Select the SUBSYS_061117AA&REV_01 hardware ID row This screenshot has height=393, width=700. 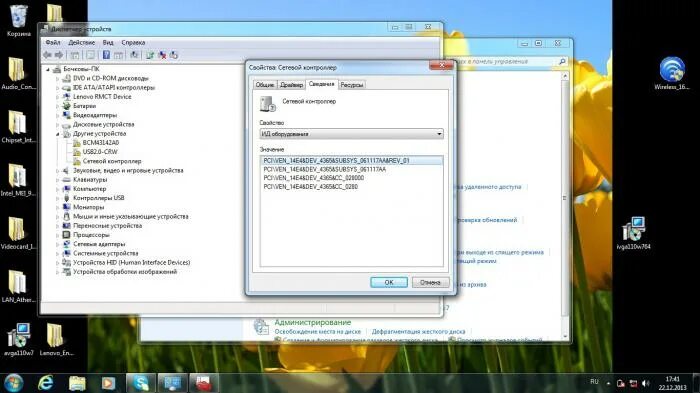tap(351, 160)
